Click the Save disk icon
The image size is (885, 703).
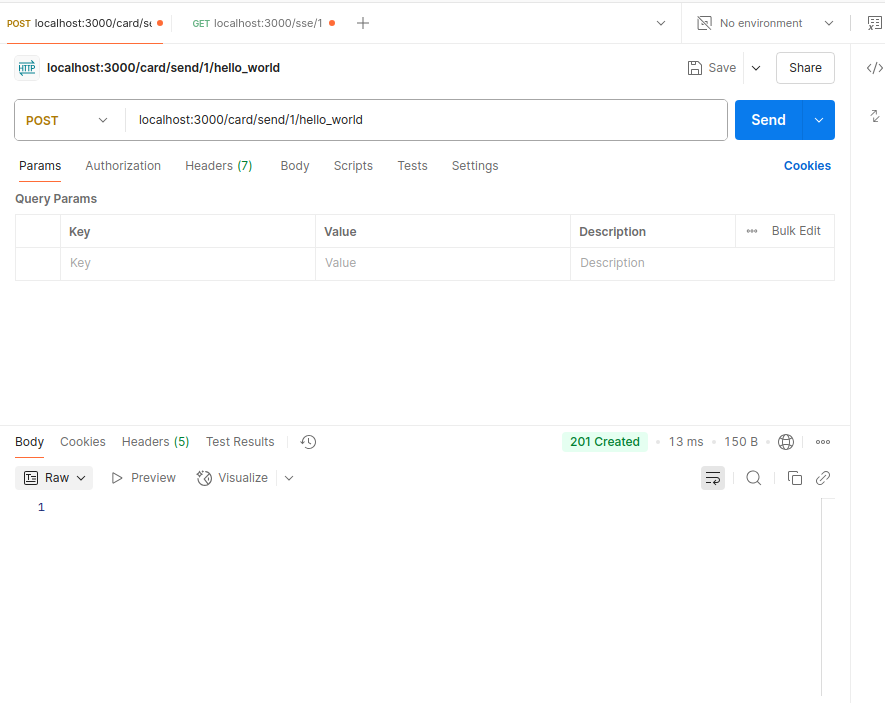pos(695,68)
